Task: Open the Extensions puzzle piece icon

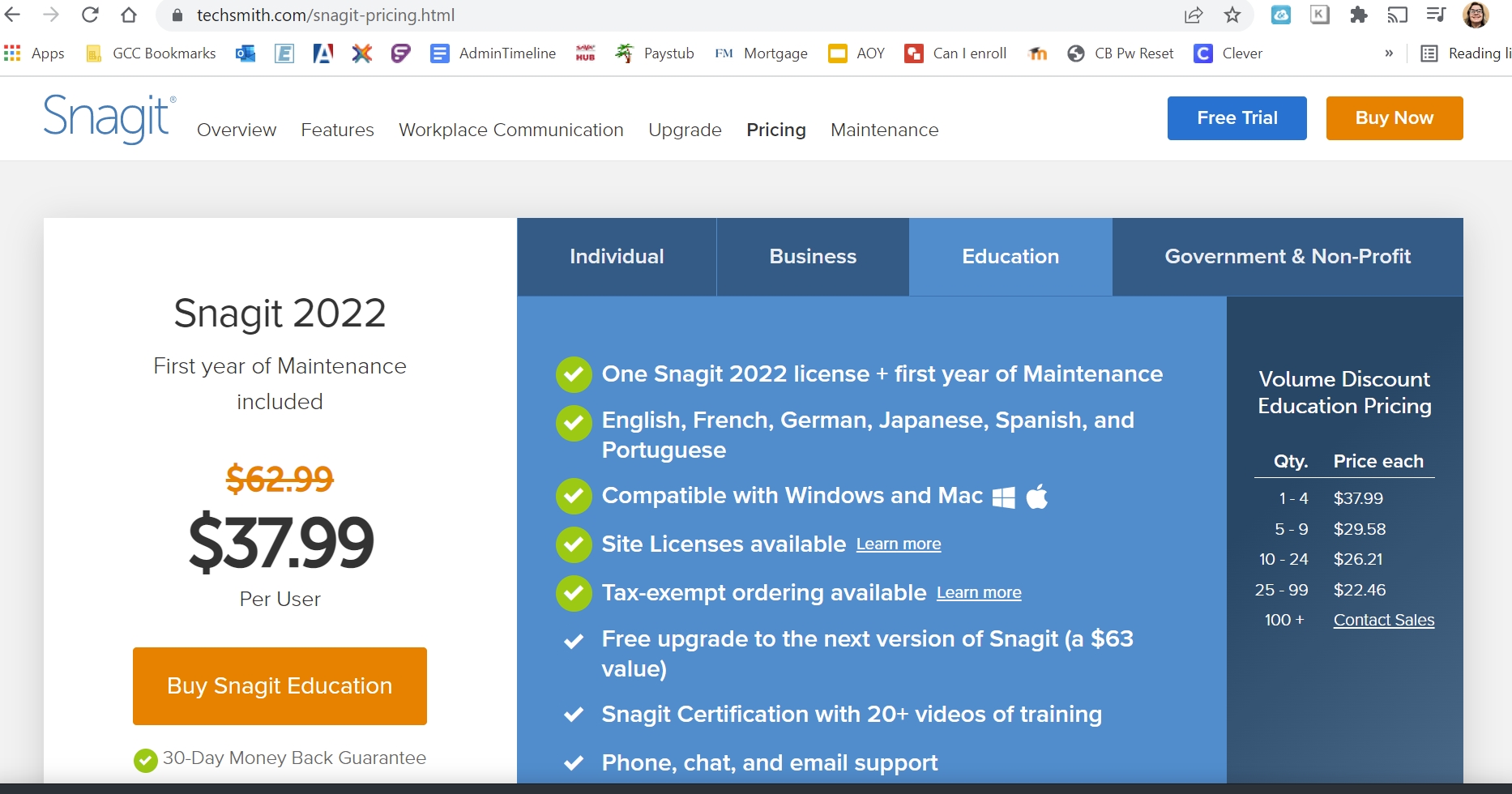Action: (1359, 15)
